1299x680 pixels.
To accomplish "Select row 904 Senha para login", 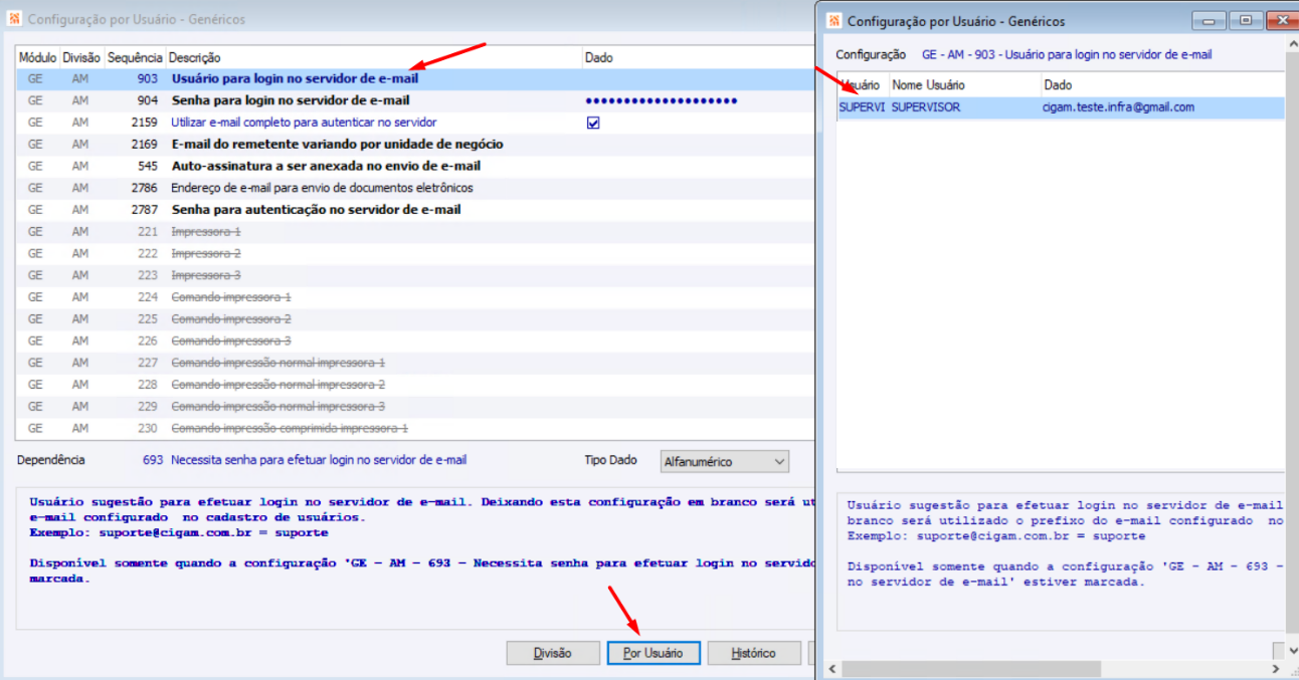I will pyautogui.click(x=416, y=100).
